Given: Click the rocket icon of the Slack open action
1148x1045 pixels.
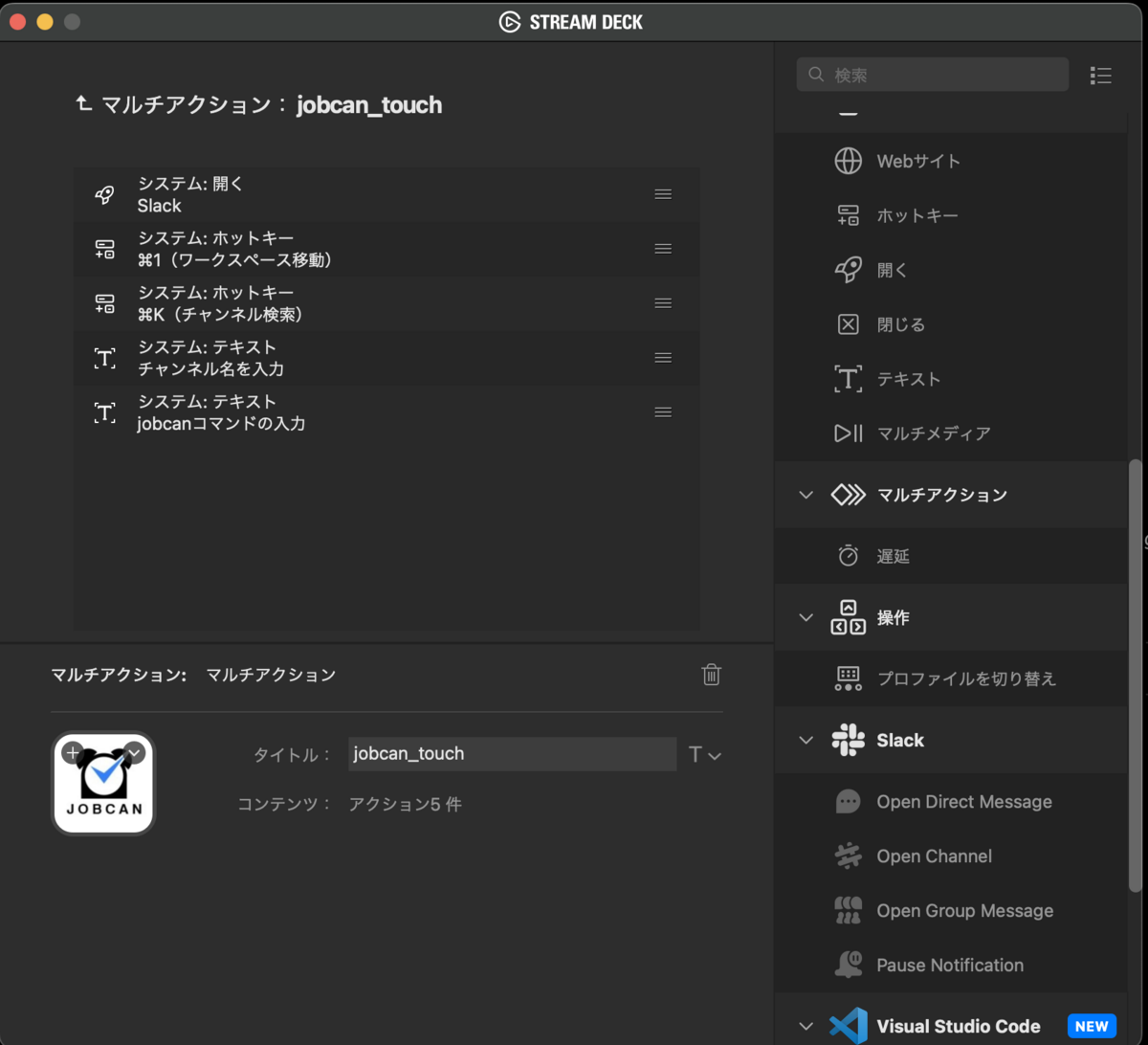Looking at the screenshot, I should point(104,194).
